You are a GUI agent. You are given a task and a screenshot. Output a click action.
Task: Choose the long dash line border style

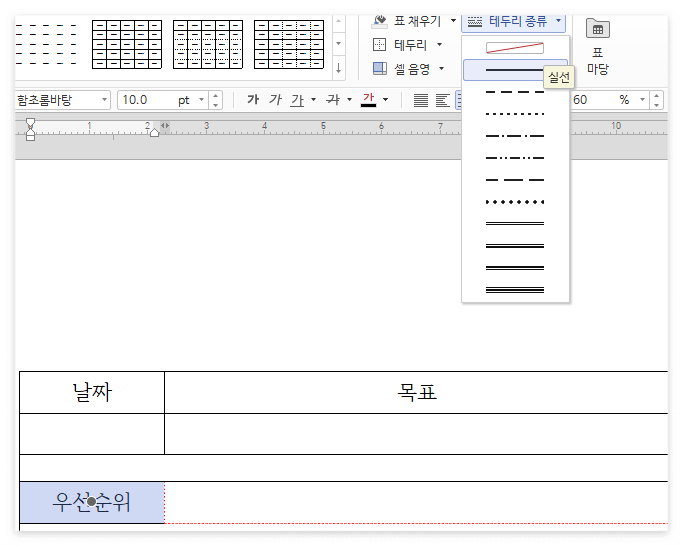(515, 180)
